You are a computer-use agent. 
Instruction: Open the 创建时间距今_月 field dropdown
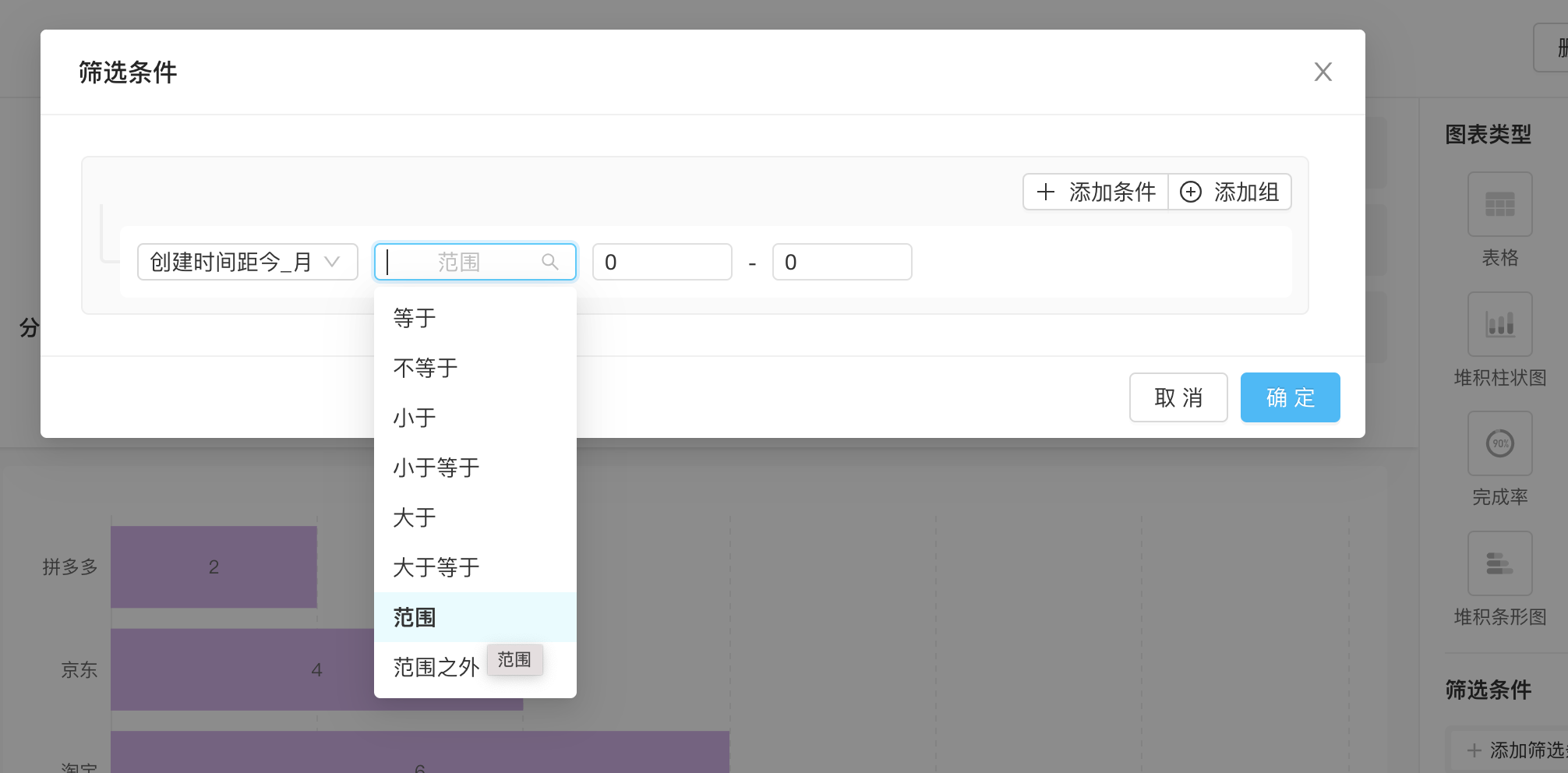coord(247,262)
